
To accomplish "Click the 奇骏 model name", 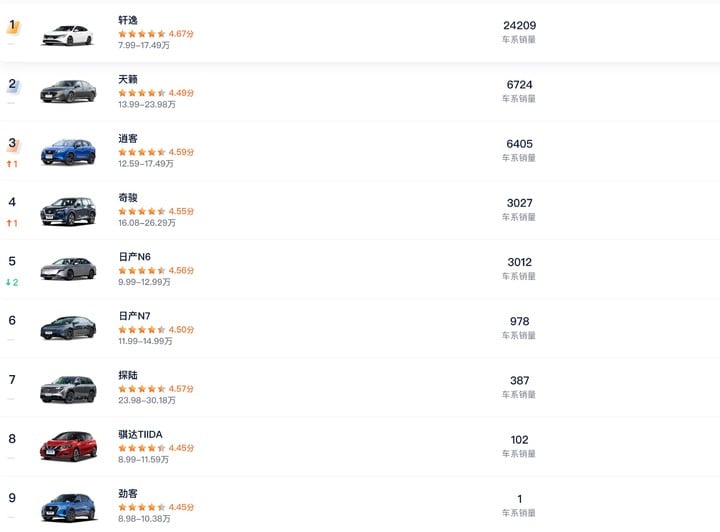I will point(128,198).
